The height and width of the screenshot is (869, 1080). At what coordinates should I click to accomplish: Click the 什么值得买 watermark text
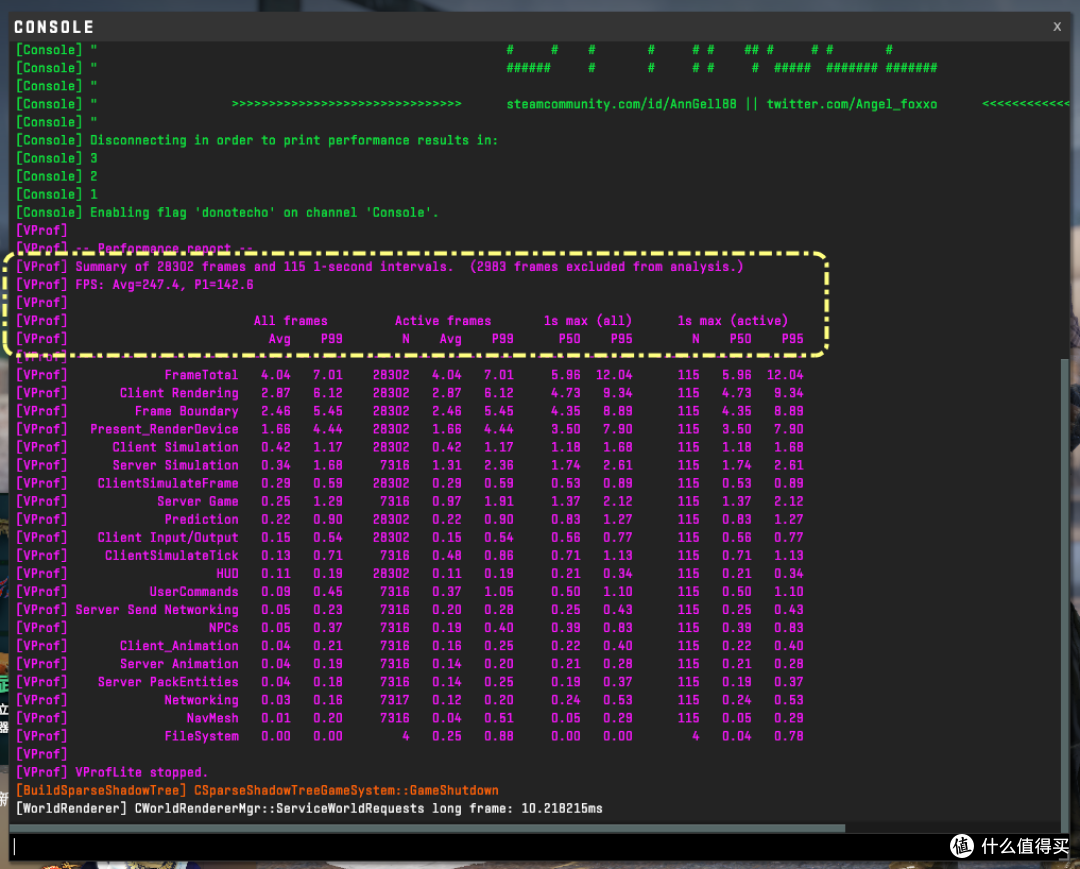[x=1024, y=846]
